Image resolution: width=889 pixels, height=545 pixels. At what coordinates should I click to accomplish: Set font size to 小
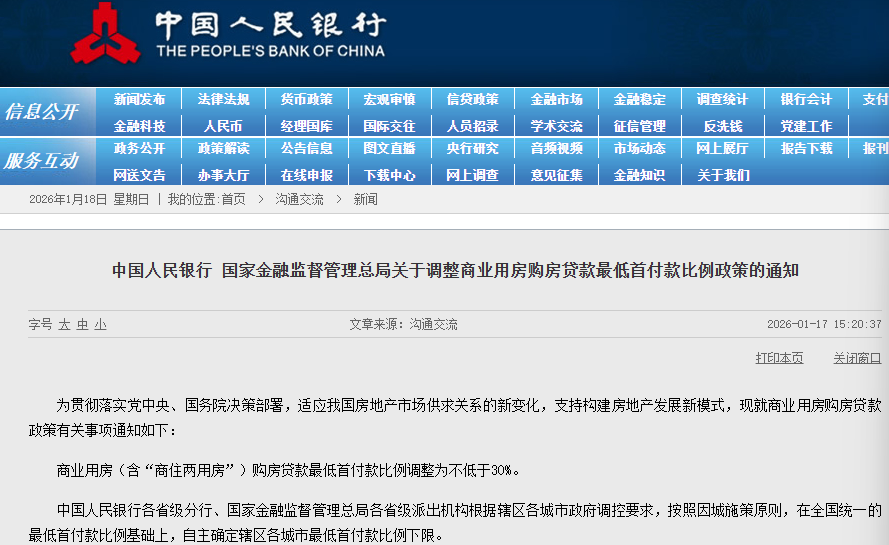[100, 325]
